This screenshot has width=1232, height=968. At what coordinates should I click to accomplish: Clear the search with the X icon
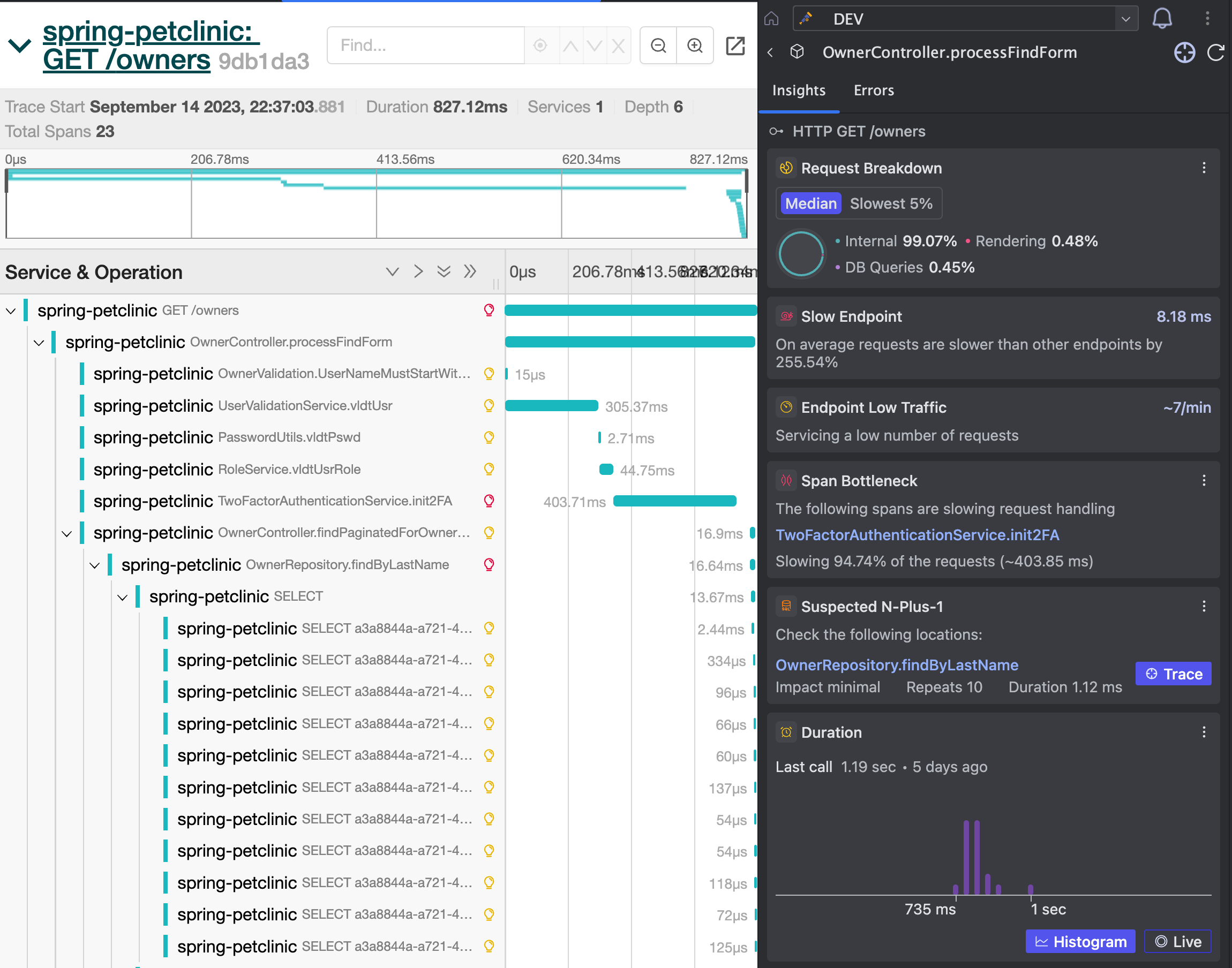click(x=619, y=46)
